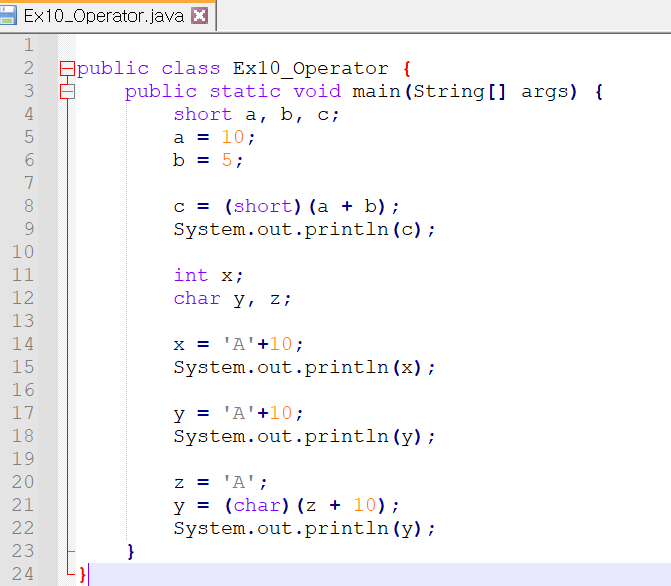Click the line "z = 'A';"
This screenshot has height=586, width=671.
pos(220,482)
